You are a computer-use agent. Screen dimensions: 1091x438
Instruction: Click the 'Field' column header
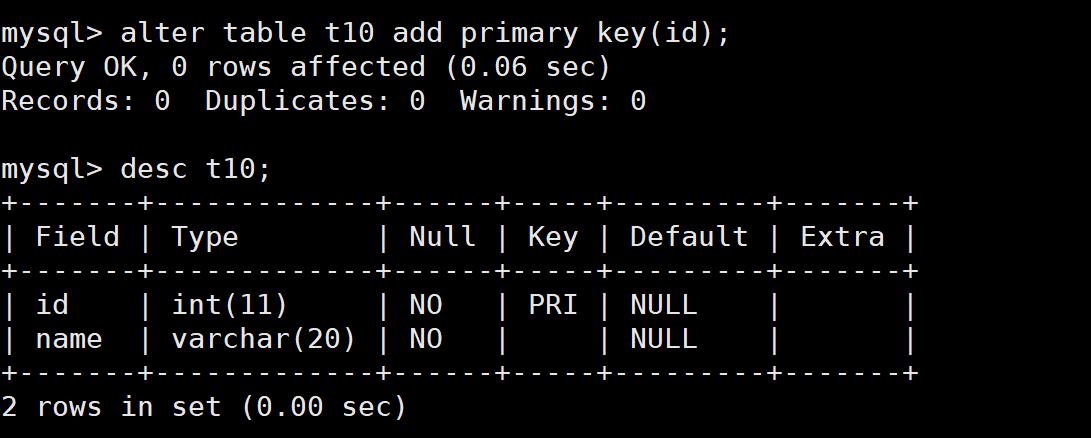click(78, 237)
